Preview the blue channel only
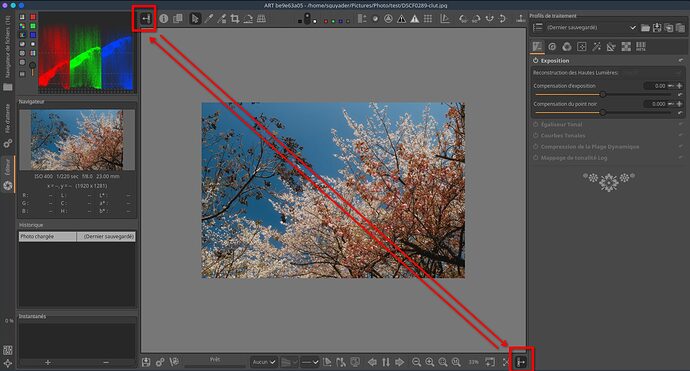This screenshot has width=690, height=371. [341, 21]
